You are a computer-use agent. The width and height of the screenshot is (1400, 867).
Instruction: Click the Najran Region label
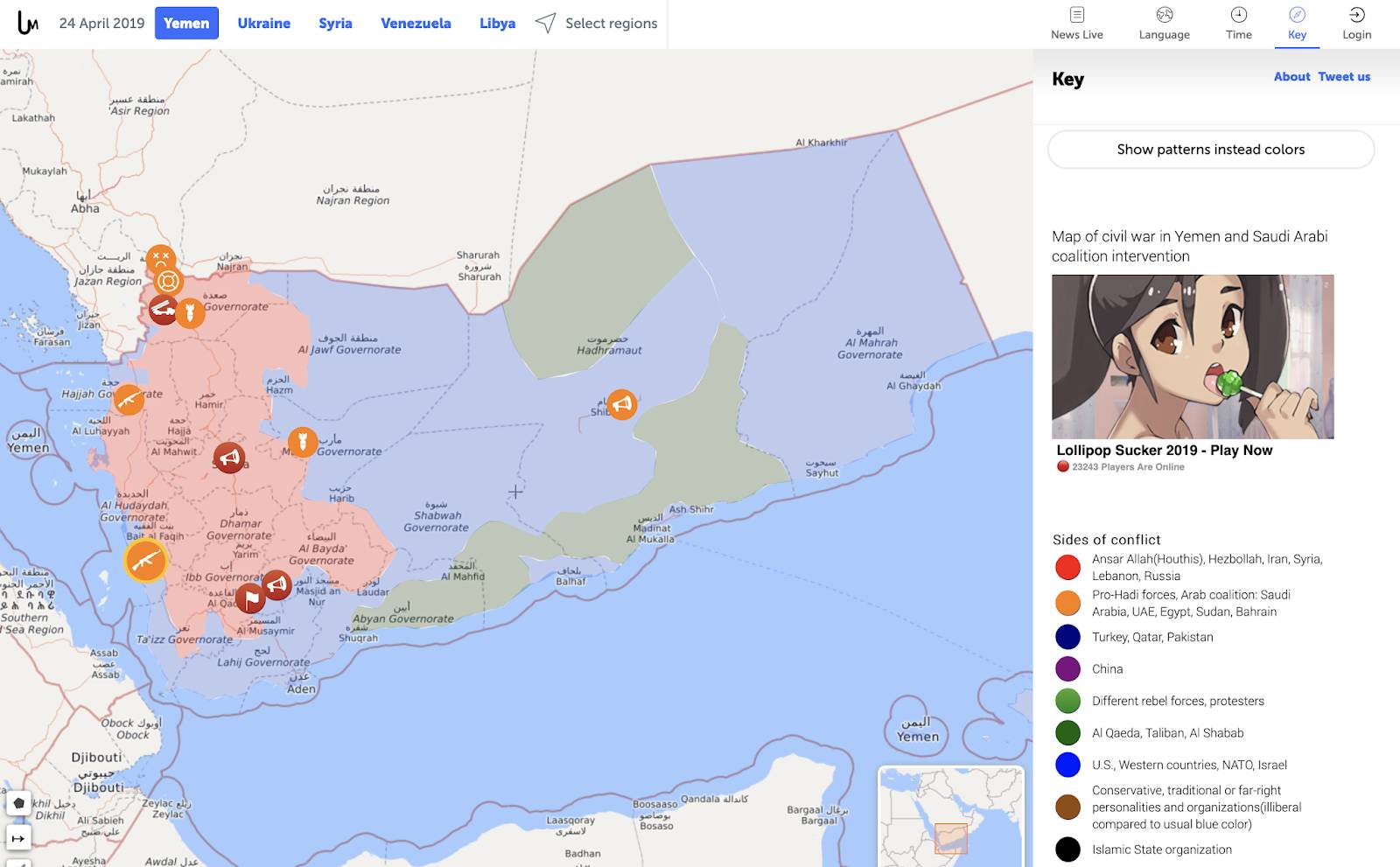click(353, 200)
